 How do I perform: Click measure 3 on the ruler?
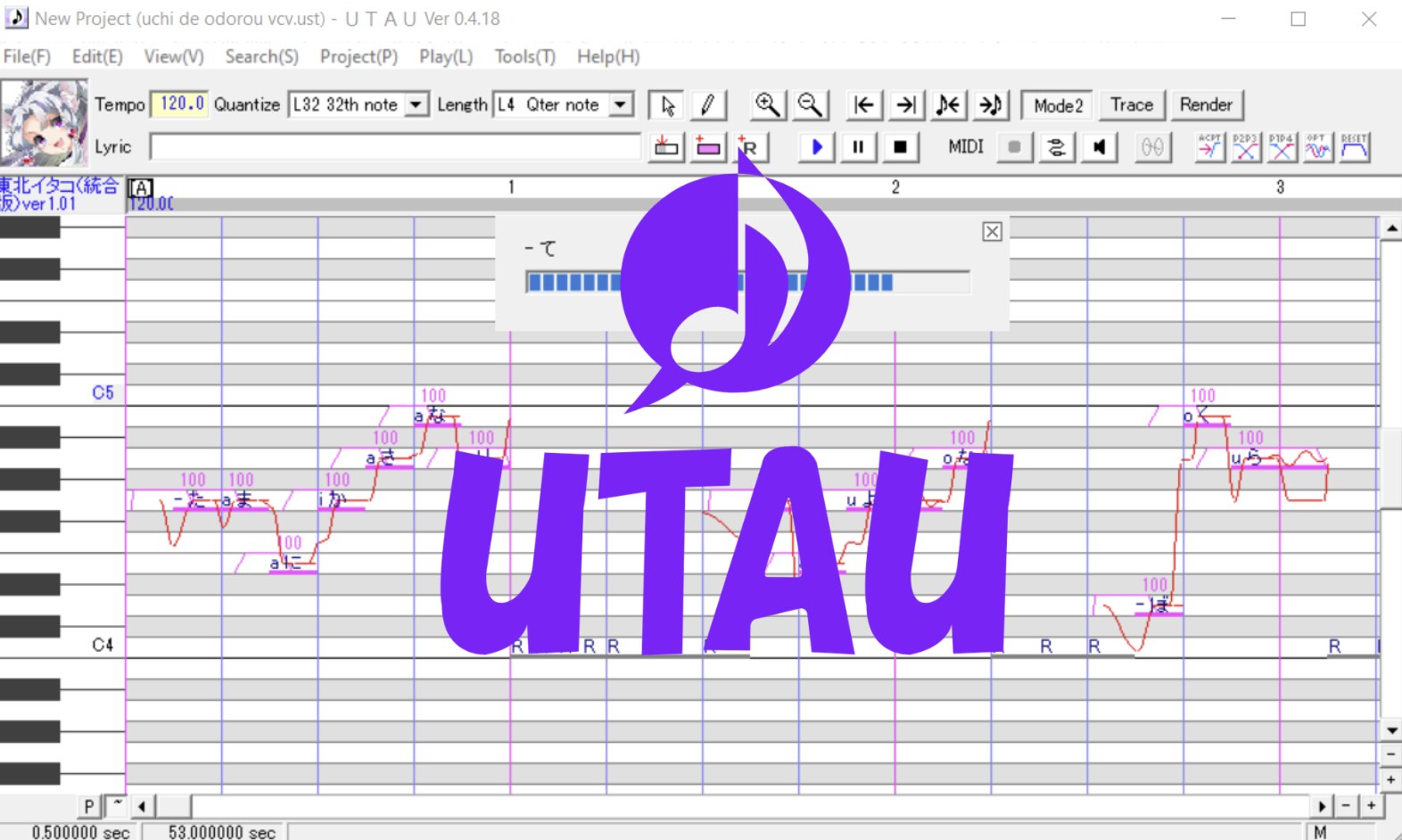(1280, 187)
